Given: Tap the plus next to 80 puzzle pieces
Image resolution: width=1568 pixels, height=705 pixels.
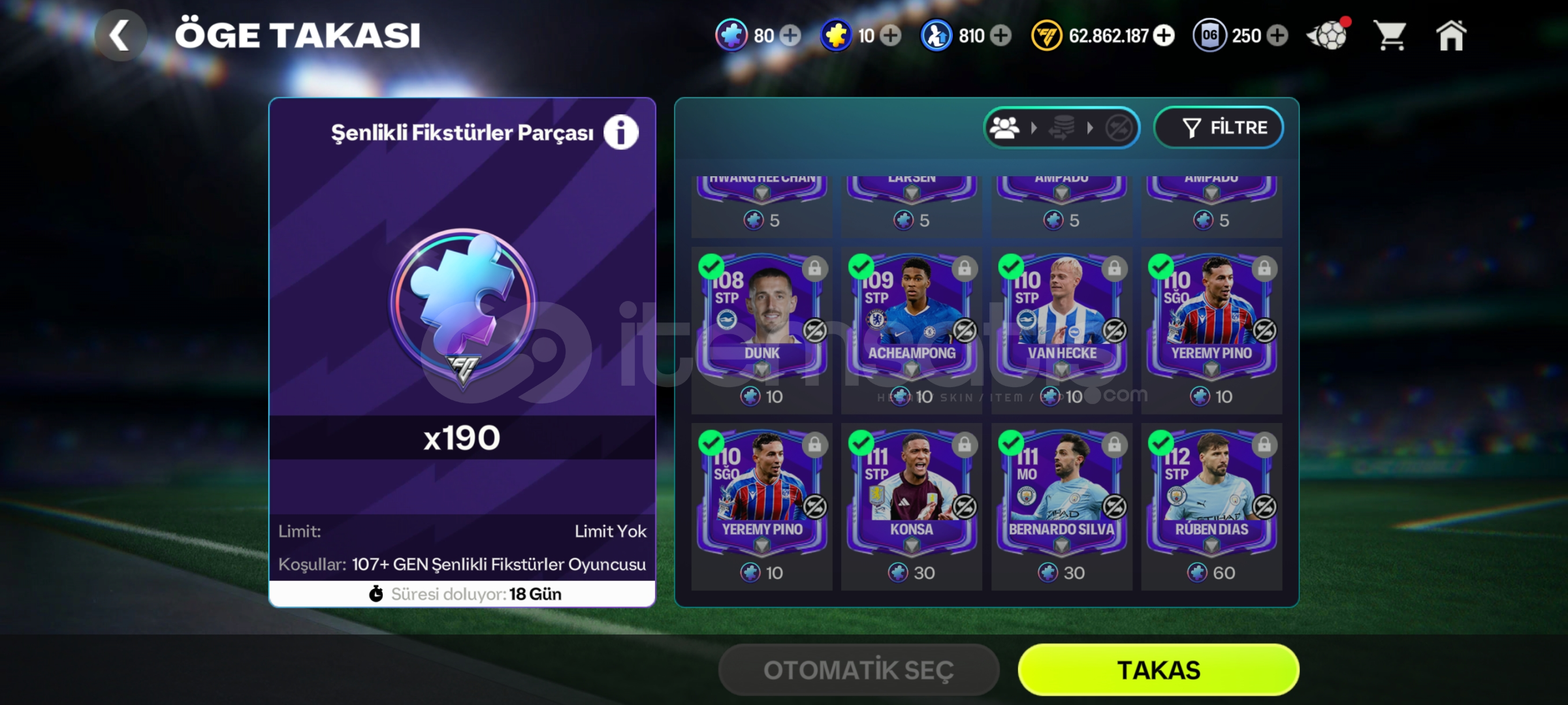Looking at the screenshot, I should [x=790, y=35].
